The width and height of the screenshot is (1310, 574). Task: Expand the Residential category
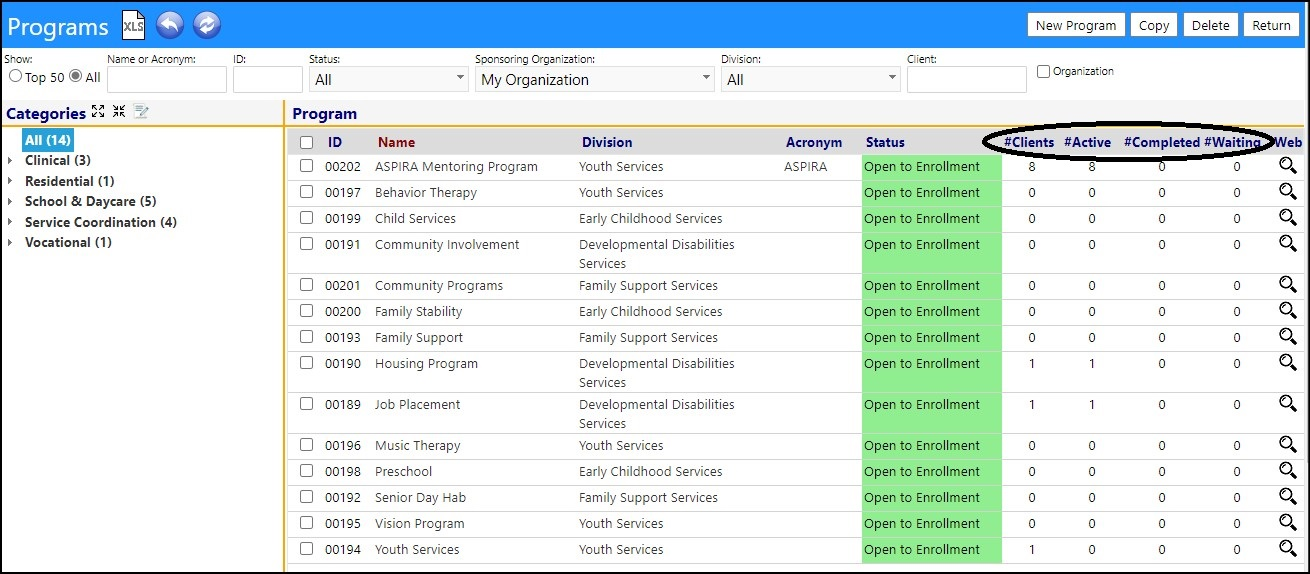pos(10,182)
